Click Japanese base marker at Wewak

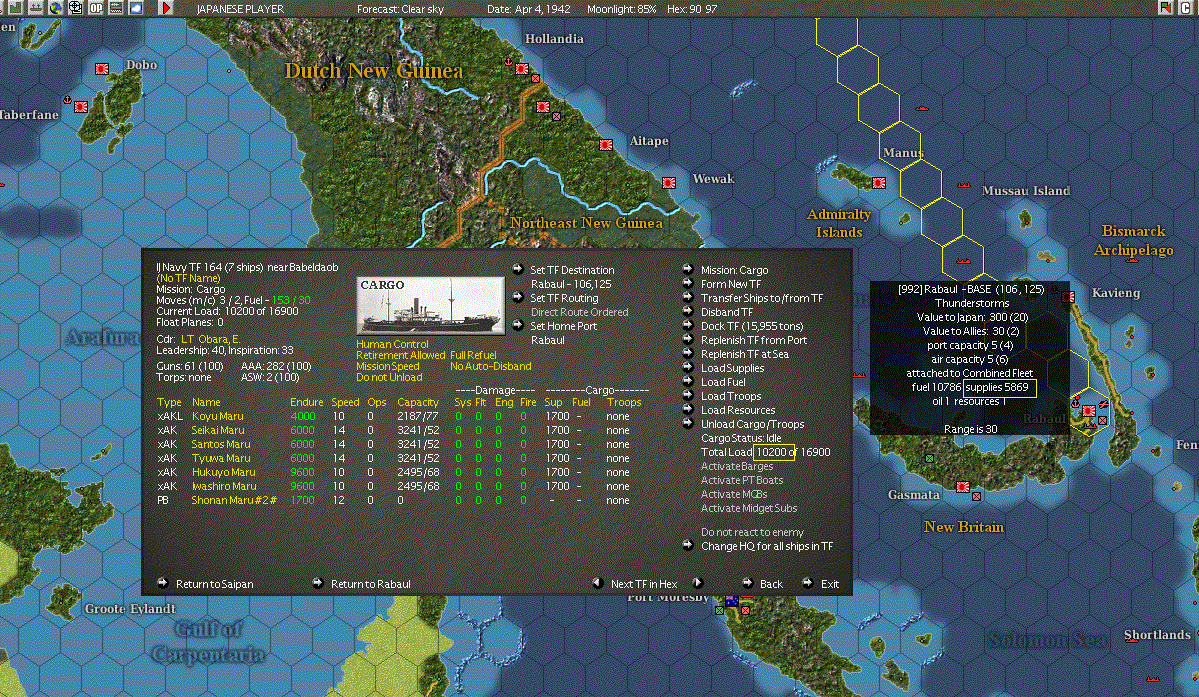[669, 183]
